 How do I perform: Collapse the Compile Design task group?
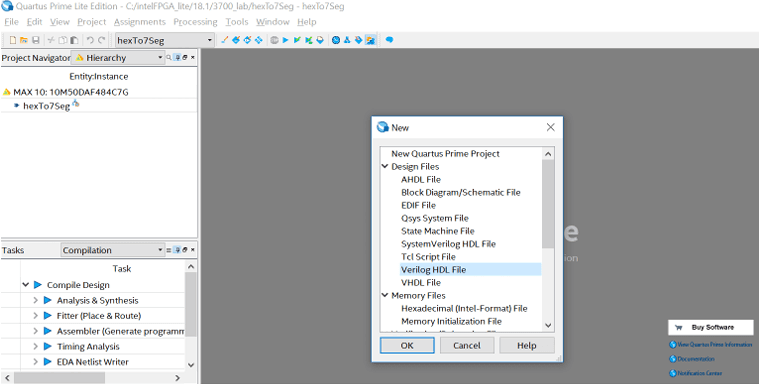pyautogui.click(x=26, y=285)
